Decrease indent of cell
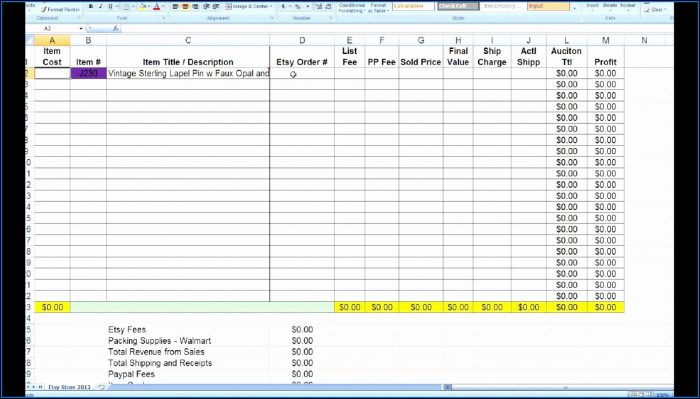This screenshot has width=700, height=399. [x=206, y=7]
